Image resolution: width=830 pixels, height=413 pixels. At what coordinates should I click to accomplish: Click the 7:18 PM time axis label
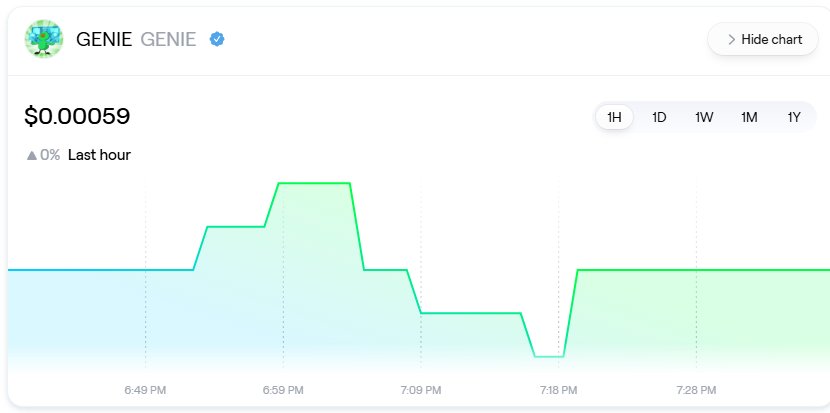(x=558, y=389)
